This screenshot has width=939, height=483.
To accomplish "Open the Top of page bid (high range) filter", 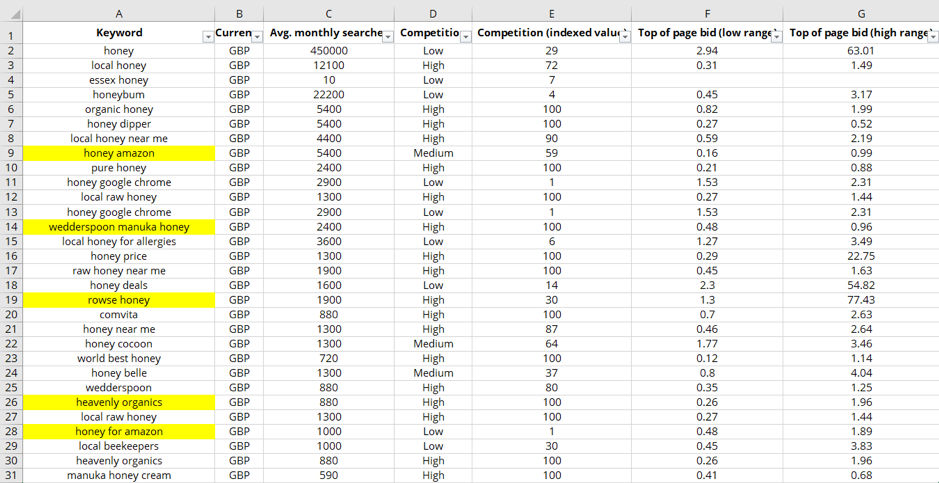I will pos(933,37).
